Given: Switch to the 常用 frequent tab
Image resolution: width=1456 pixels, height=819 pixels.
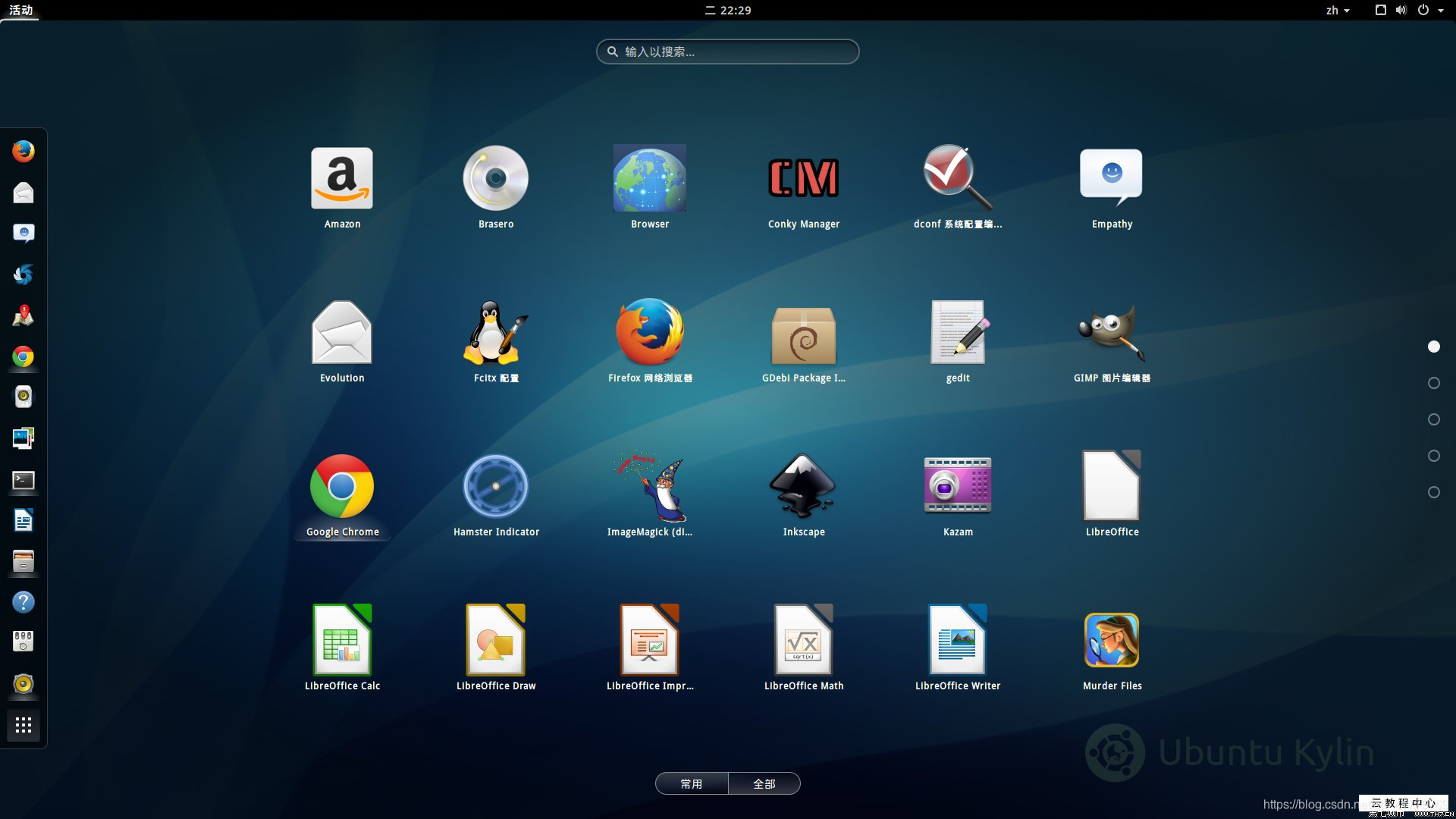Looking at the screenshot, I should [x=691, y=783].
